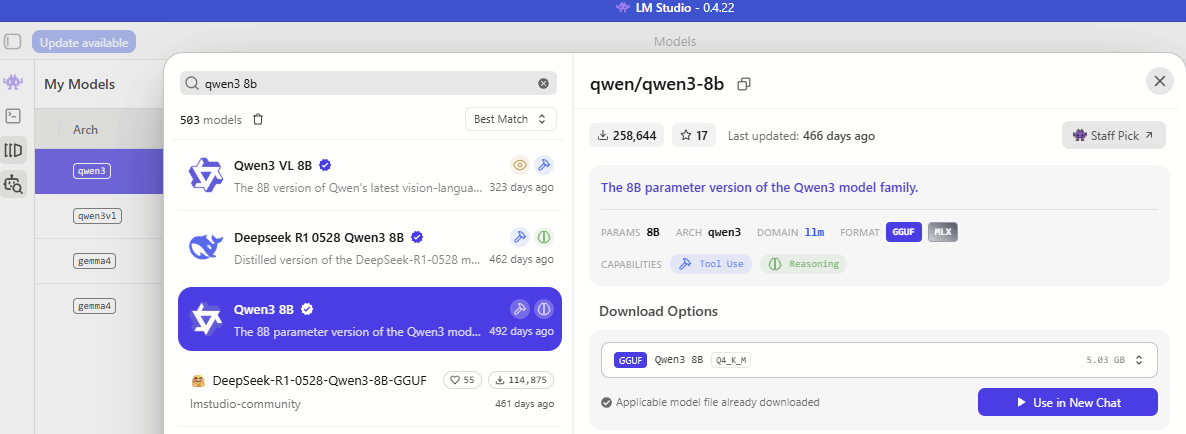The height and width of the screenshot is (434, 1186).
Task: Select the MLX format chip
Action: tap(942, 232)
